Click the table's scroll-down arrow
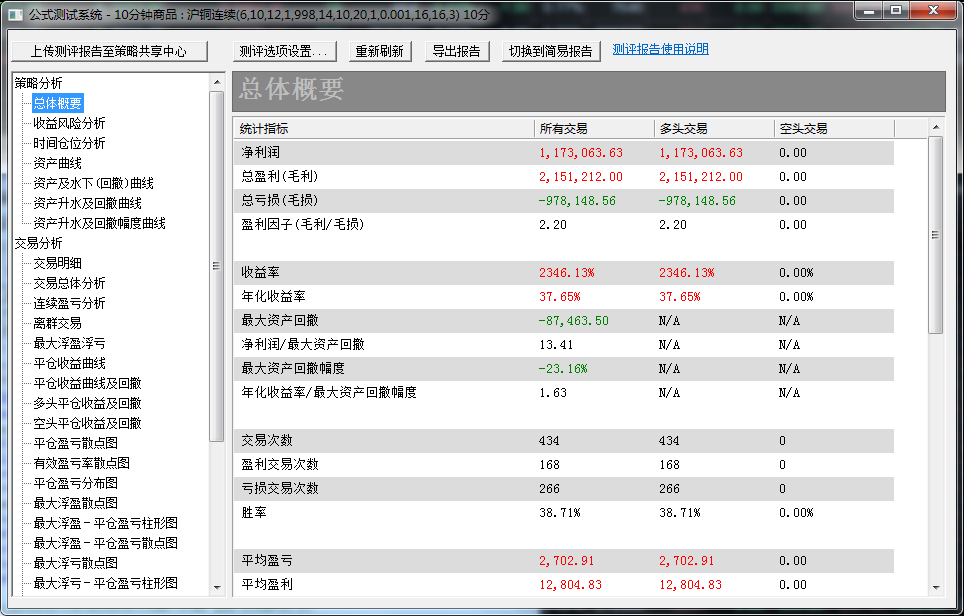The image size is (964, 616). (x=936, y=587)
